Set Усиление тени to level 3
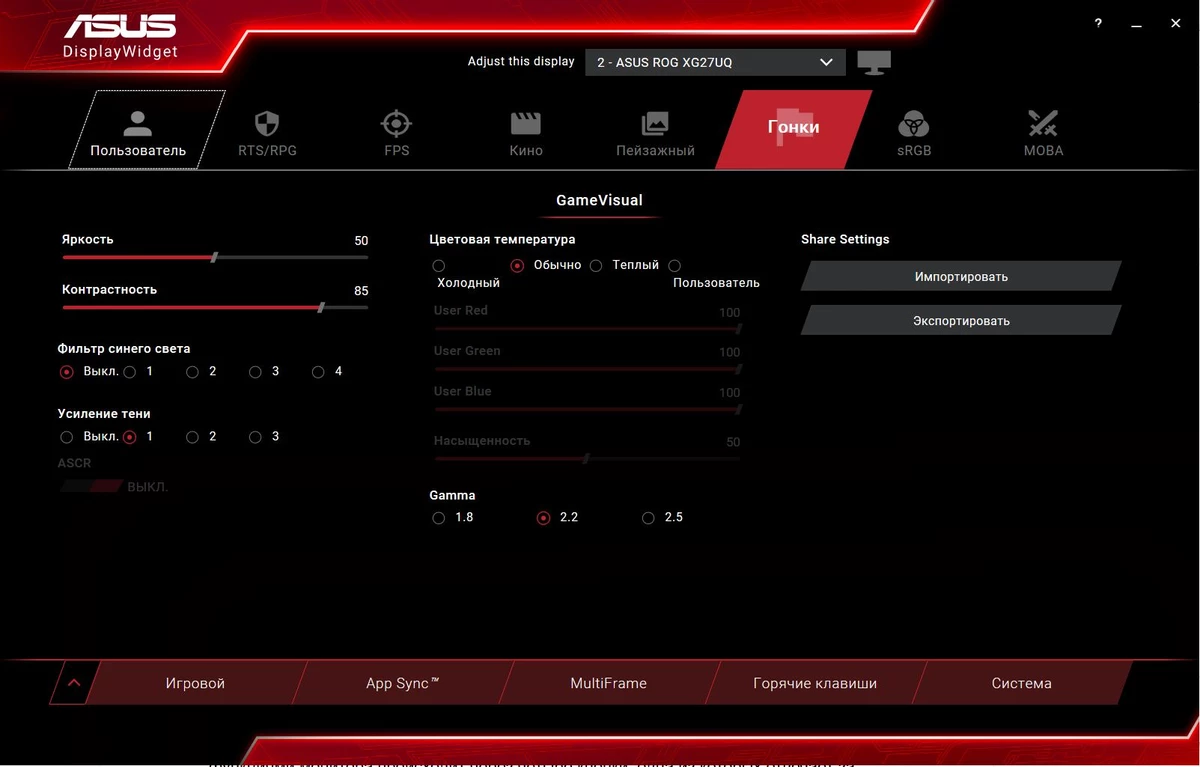This screenshot has height=767, width=1200. tap(256, 437)
